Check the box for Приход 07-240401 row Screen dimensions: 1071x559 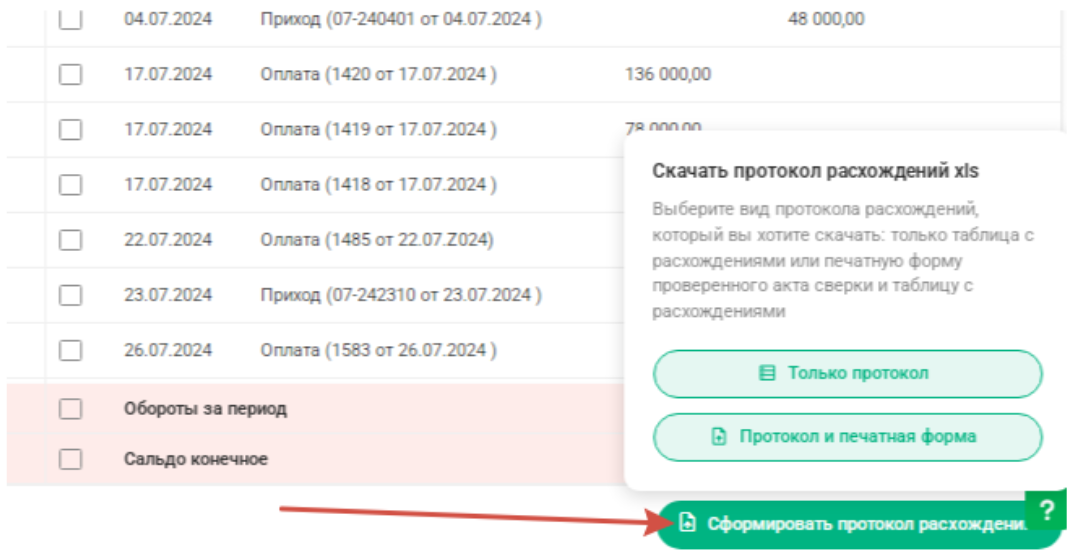[70, 19]
